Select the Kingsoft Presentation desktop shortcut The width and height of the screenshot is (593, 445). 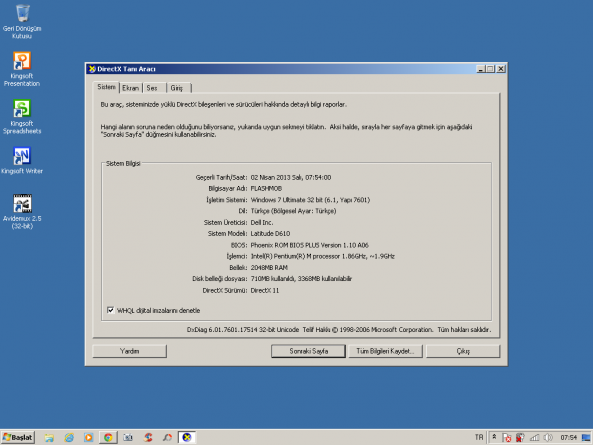(22, 69)
